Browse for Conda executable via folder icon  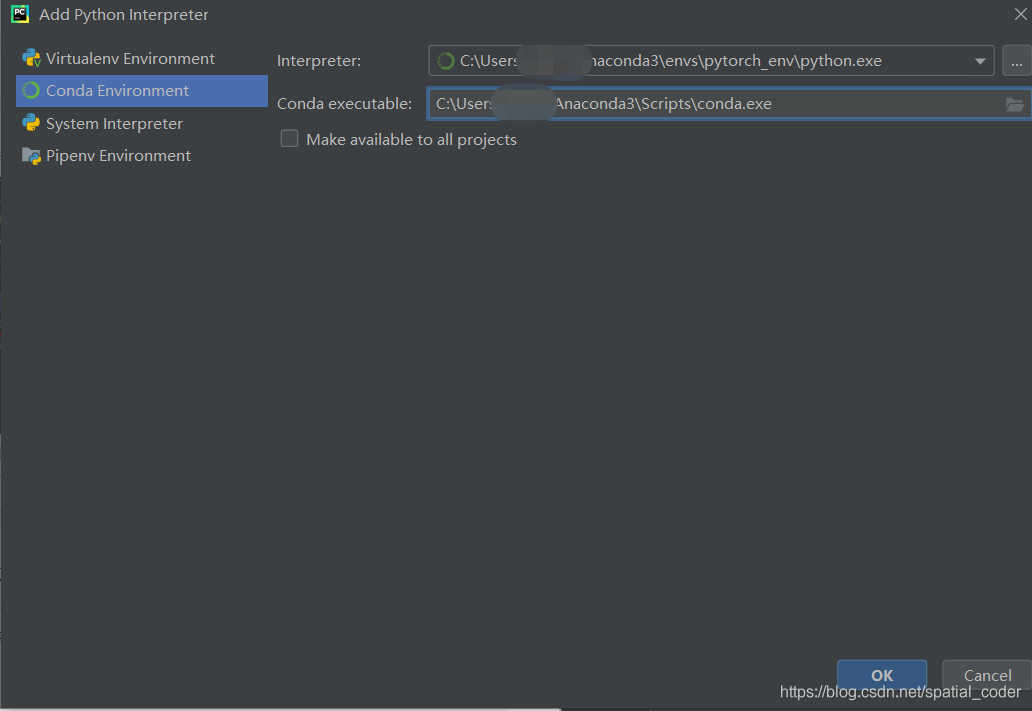1015,105
